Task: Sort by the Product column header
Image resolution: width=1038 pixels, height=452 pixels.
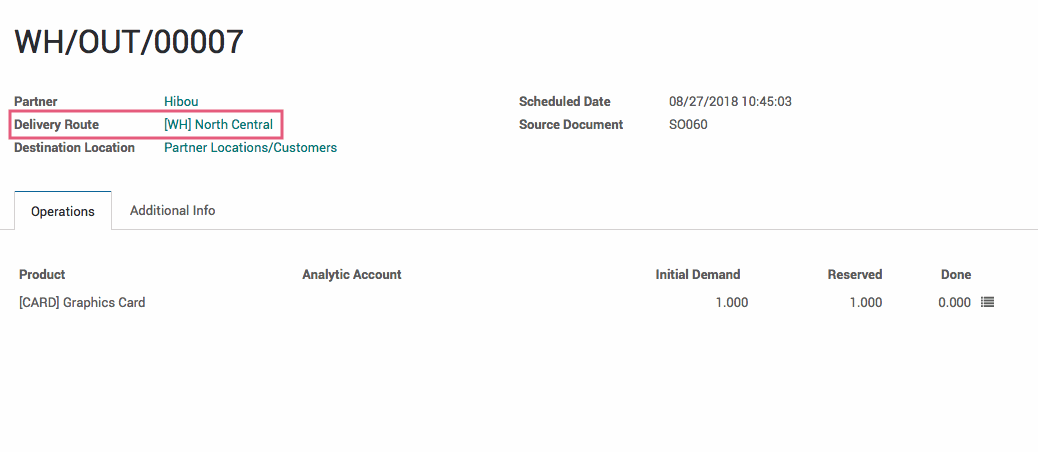Action: pos(42,275)
